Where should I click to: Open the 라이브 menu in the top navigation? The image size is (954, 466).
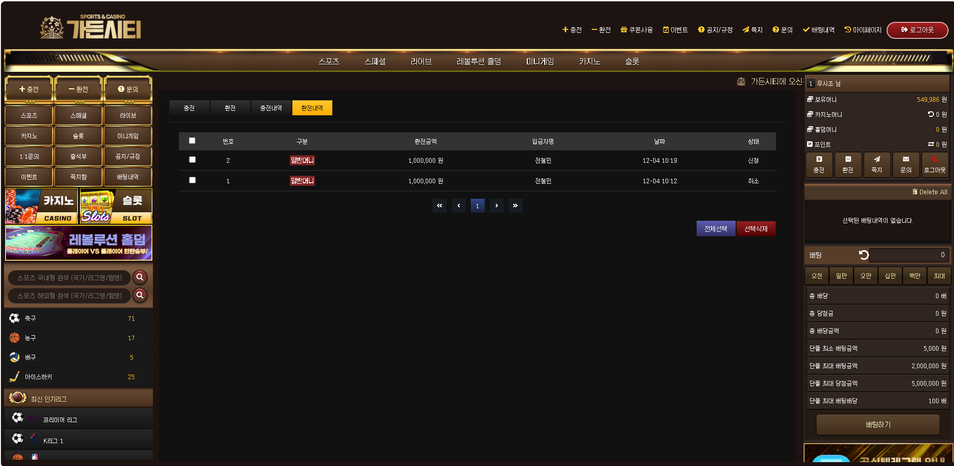pyautogui.click(x=421, y=61)
